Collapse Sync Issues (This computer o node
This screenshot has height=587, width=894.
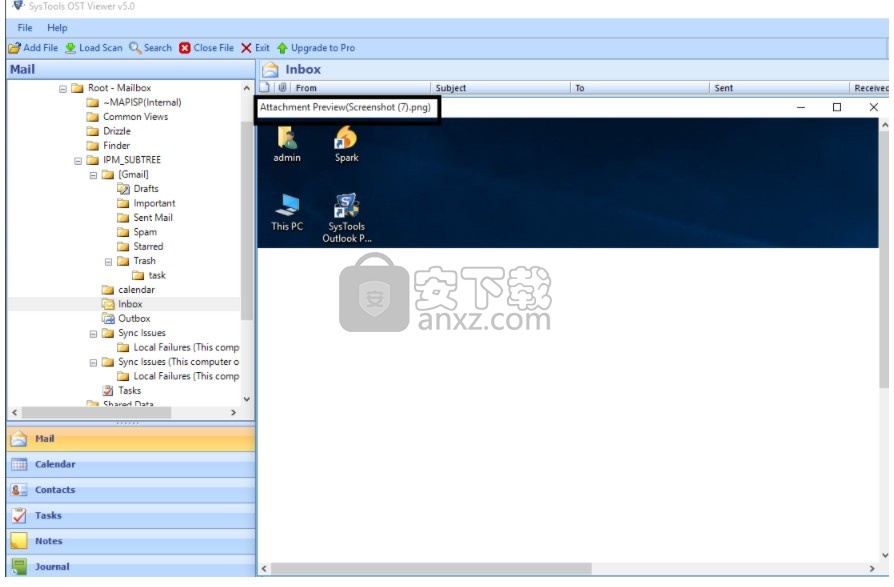pyautogui.click(x=94, y=363)
